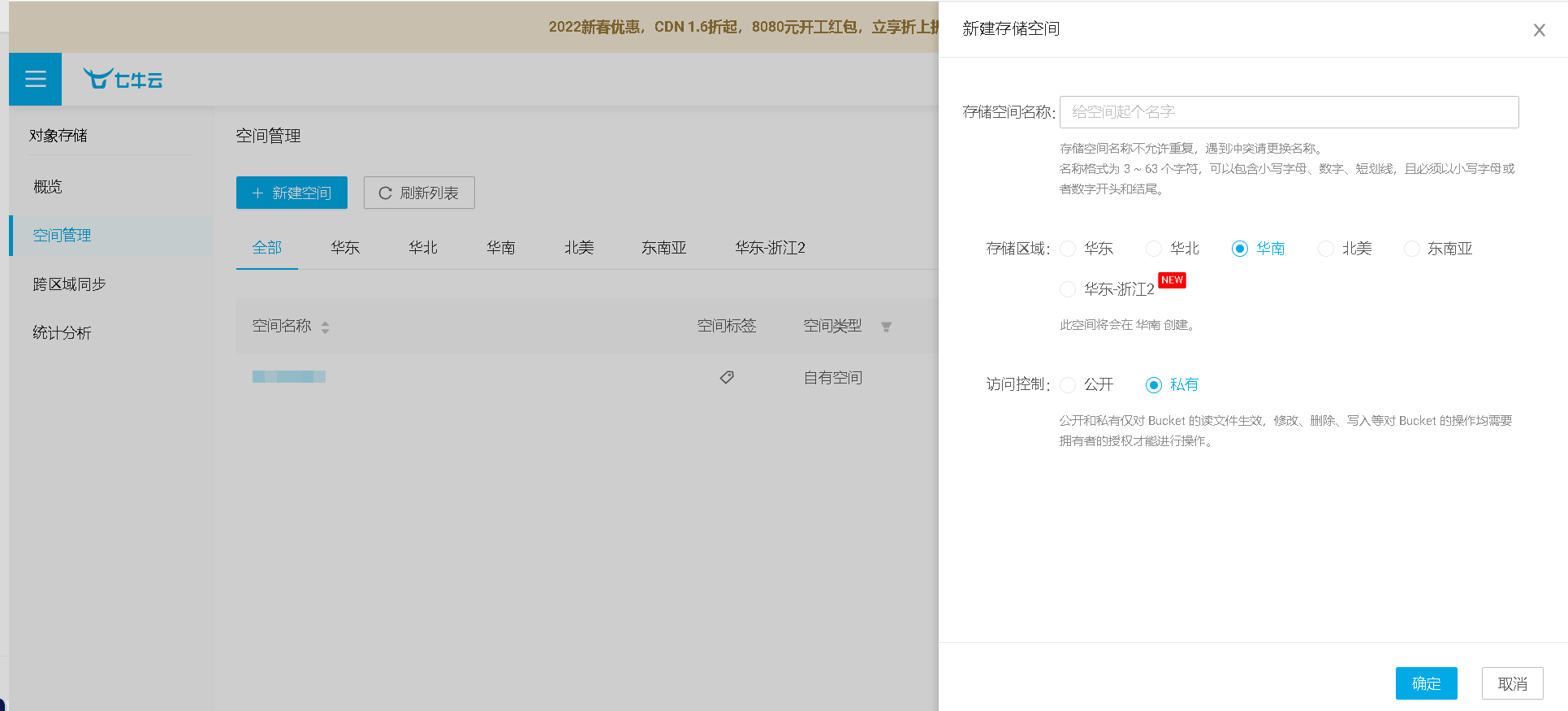This screenshot has width=1568, height=711.
Task: Switch to the 华东 region tab
Action: [x=345, y=248]
